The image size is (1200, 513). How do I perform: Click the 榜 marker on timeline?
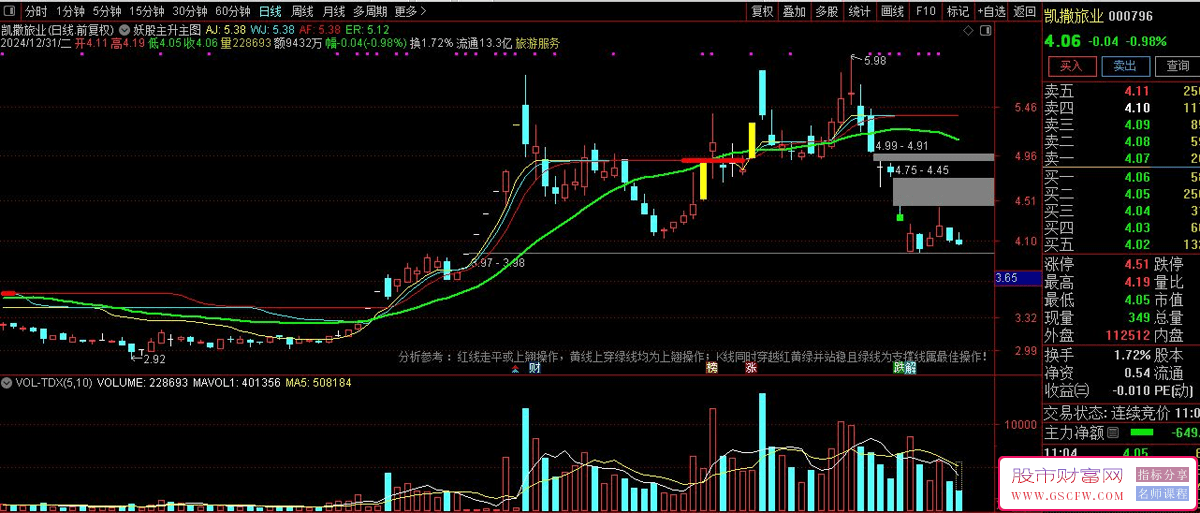tap(712, 368)
